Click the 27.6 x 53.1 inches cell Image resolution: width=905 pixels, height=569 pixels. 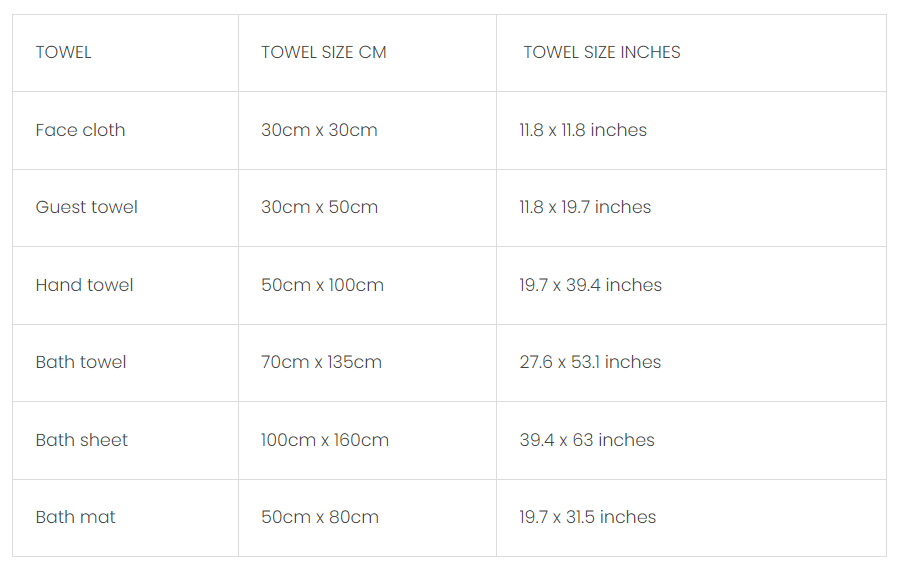coord(691,363)
